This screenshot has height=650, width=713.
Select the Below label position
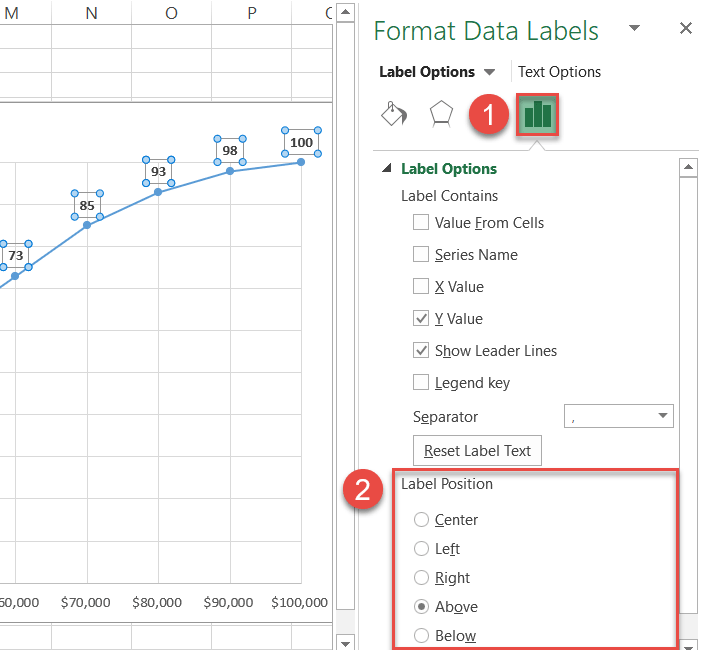tap(421, 635)
